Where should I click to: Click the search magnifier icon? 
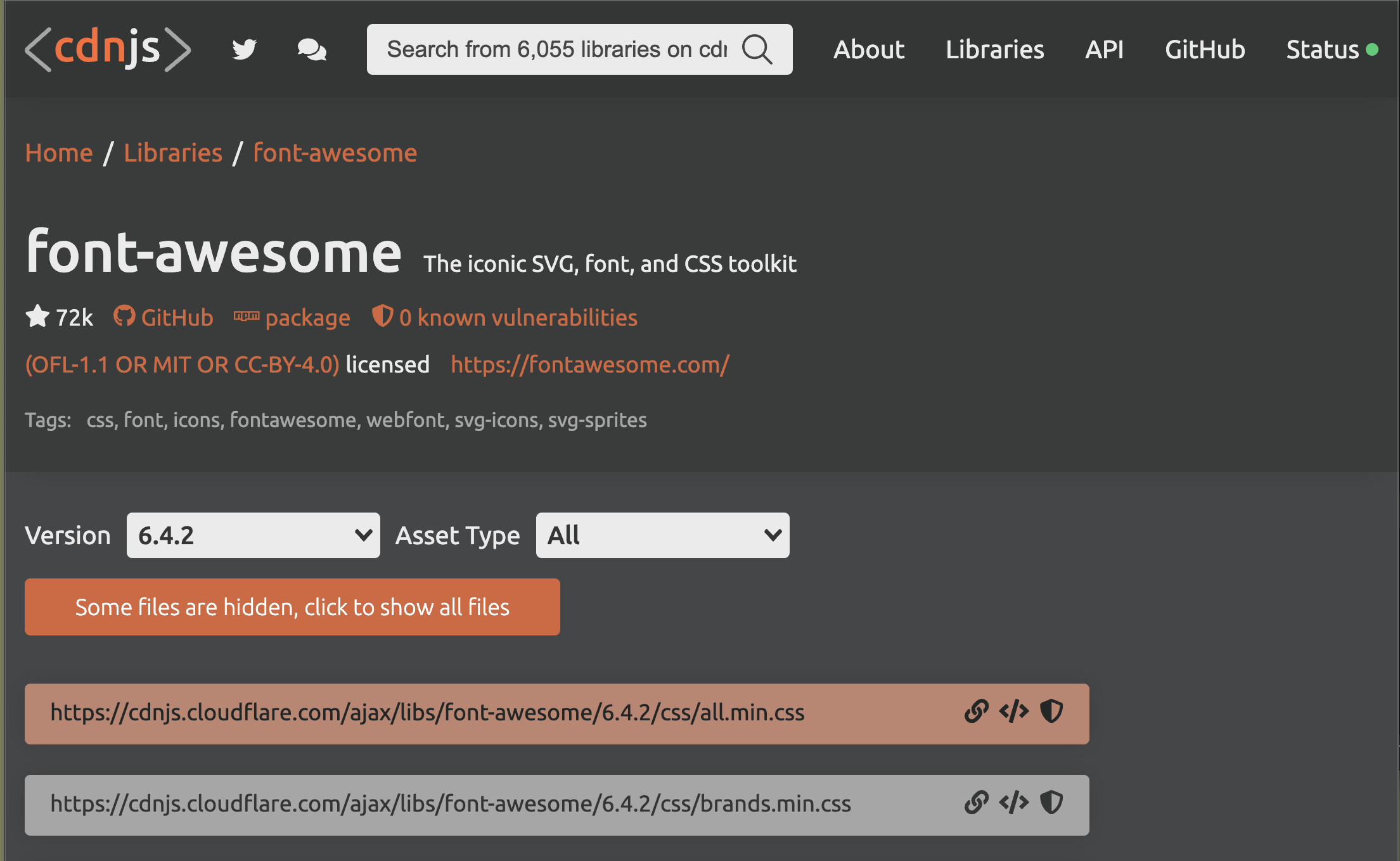[757, 49]
